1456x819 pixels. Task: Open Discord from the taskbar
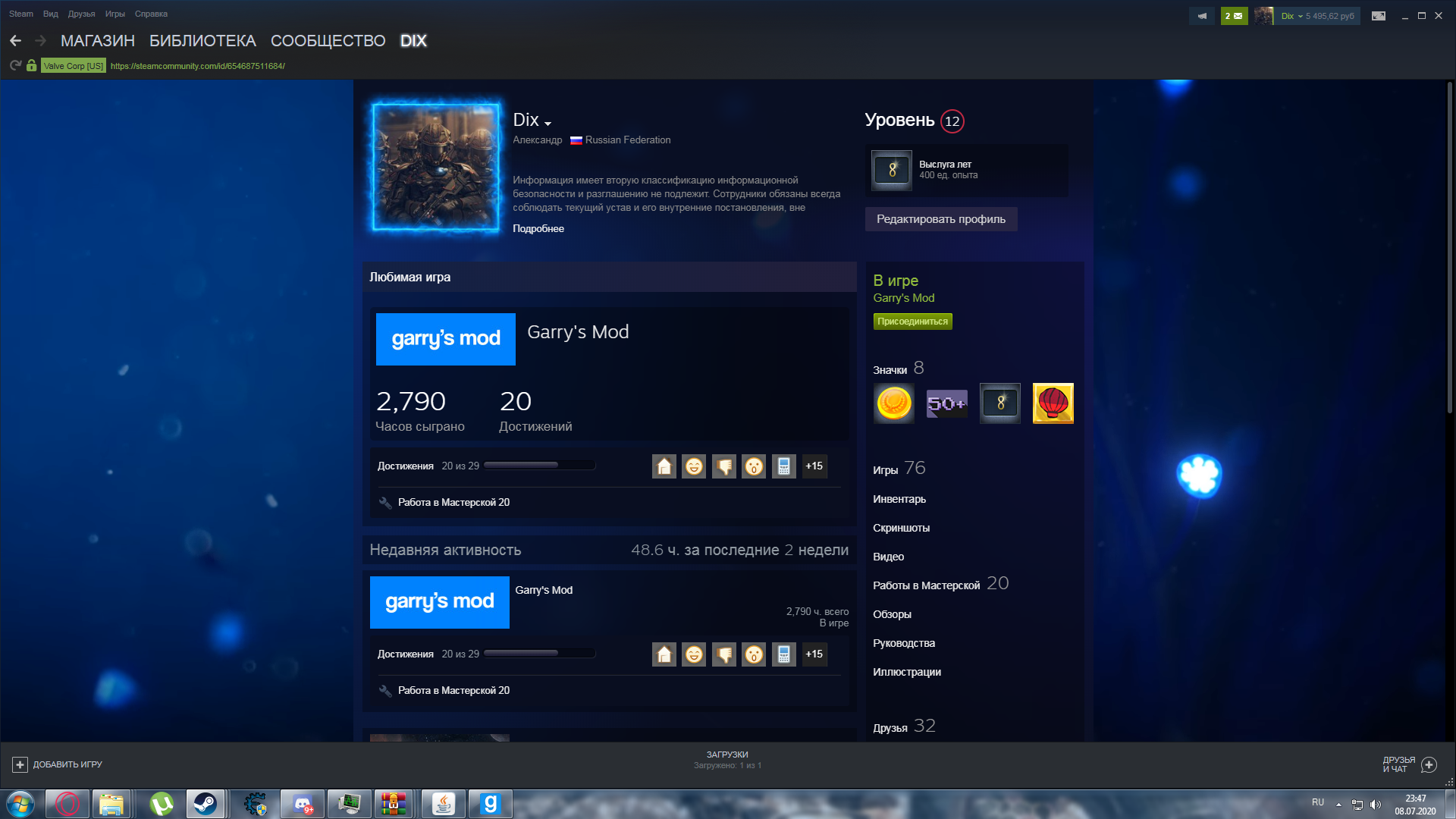coord(303,804)
